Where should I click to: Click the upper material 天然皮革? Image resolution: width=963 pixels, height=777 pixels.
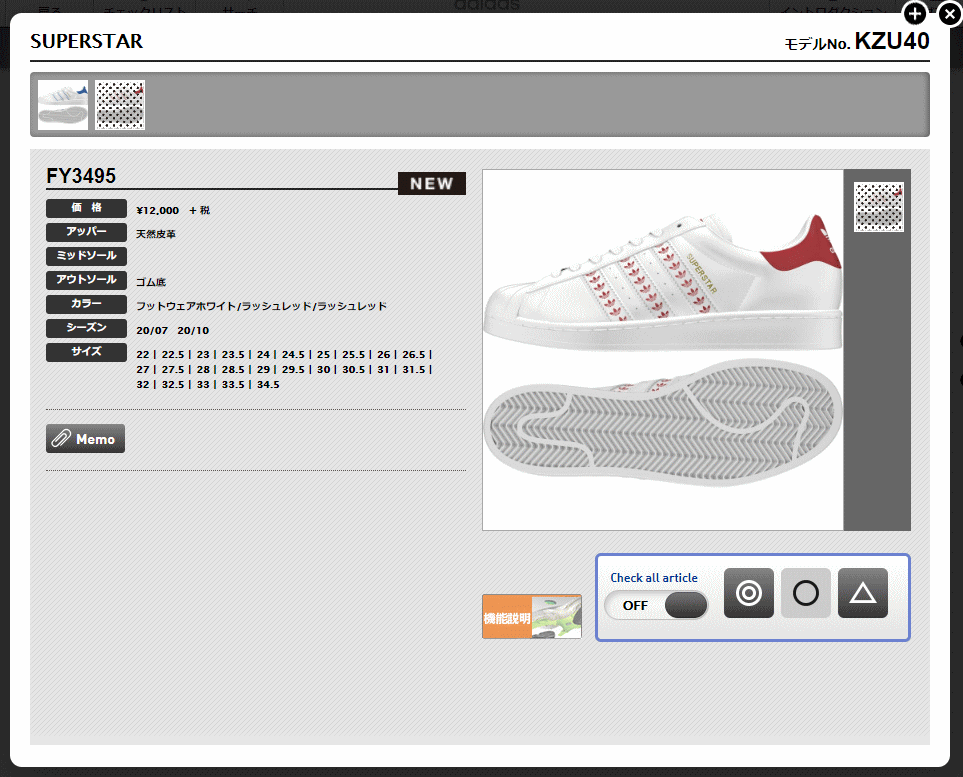pyautogui.click(x=156, y=234)
